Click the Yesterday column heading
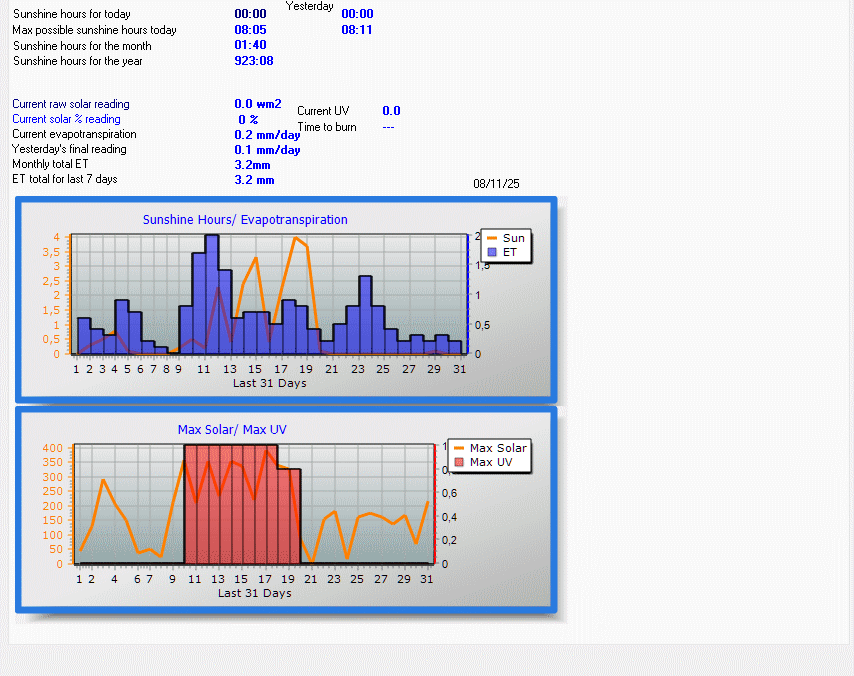 310,6
